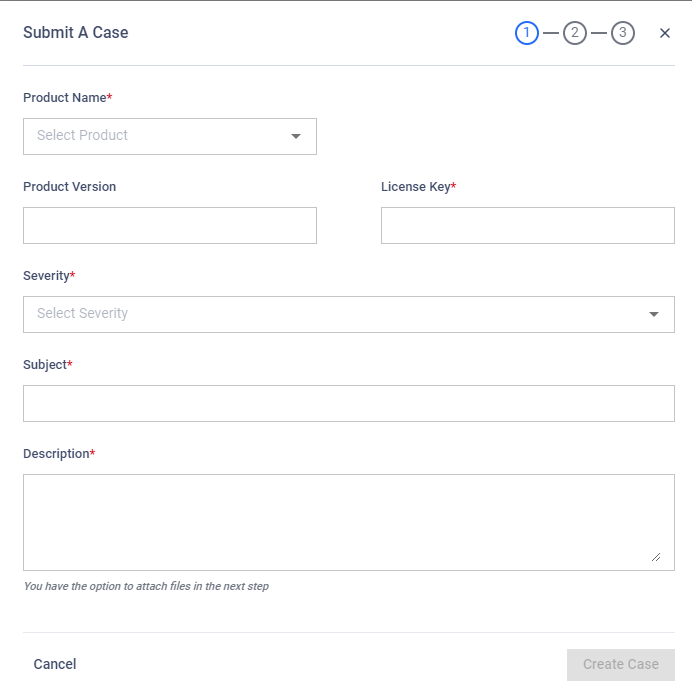The width and height of the screenshot is (692, 695).
Task: Click the Create Case button
Action: [x=621, y=665]
